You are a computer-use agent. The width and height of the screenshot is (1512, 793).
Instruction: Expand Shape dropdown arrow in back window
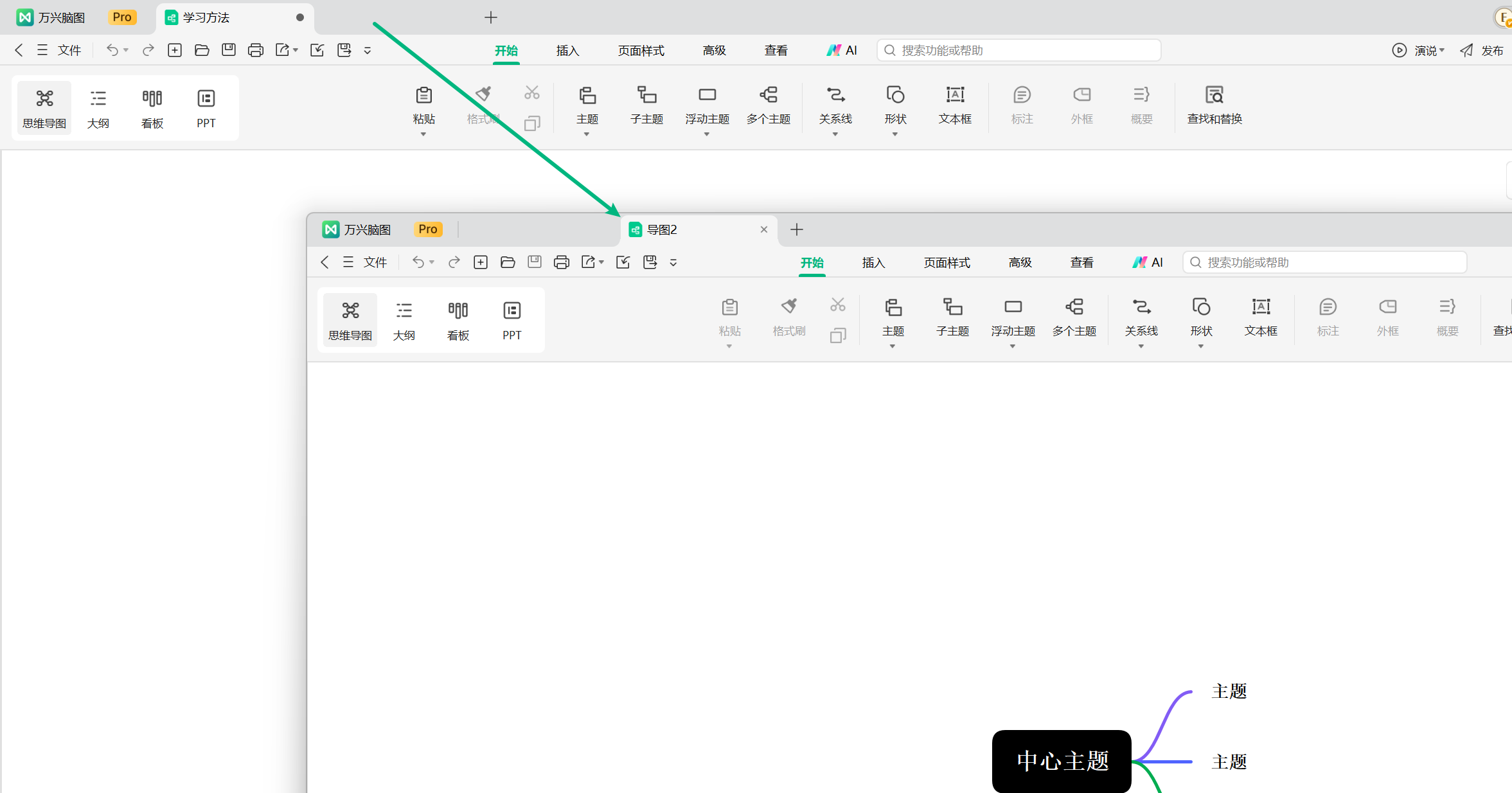coord(895,134)
